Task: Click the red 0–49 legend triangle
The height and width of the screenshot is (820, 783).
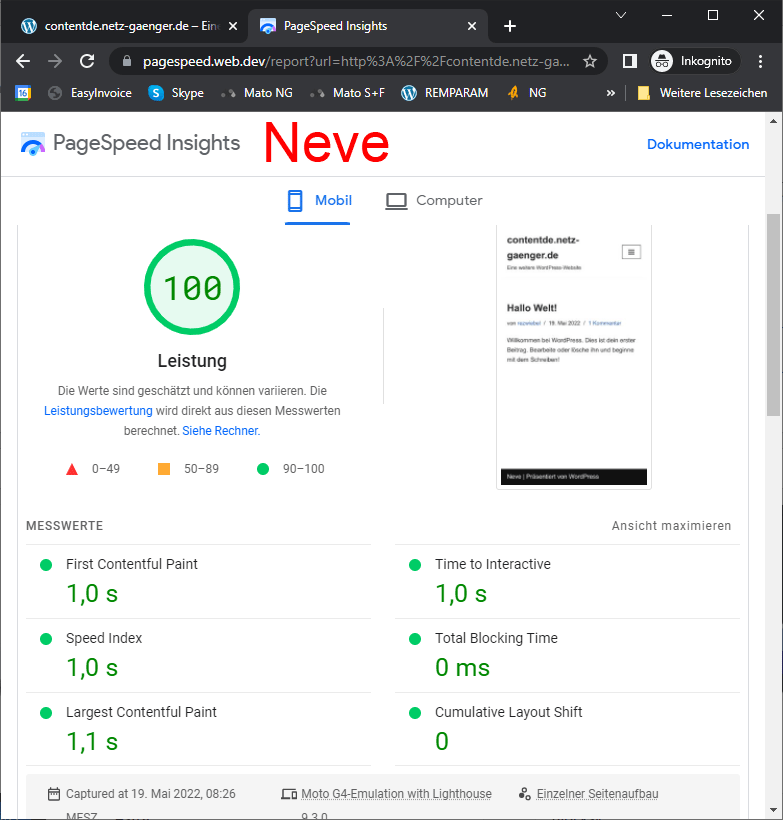Action: pos(72,469)
